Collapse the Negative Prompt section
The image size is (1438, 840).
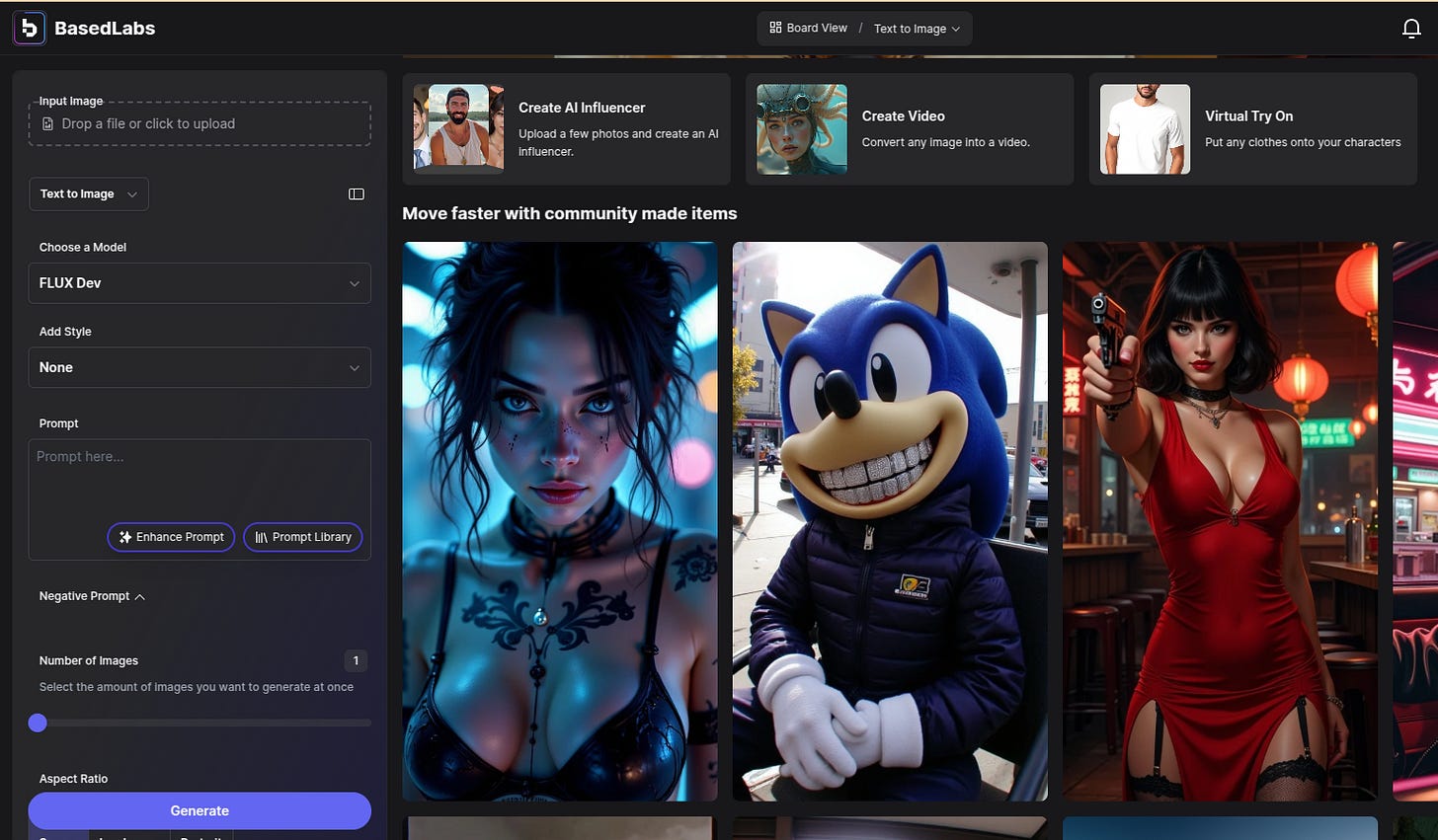tap(92, 596)
